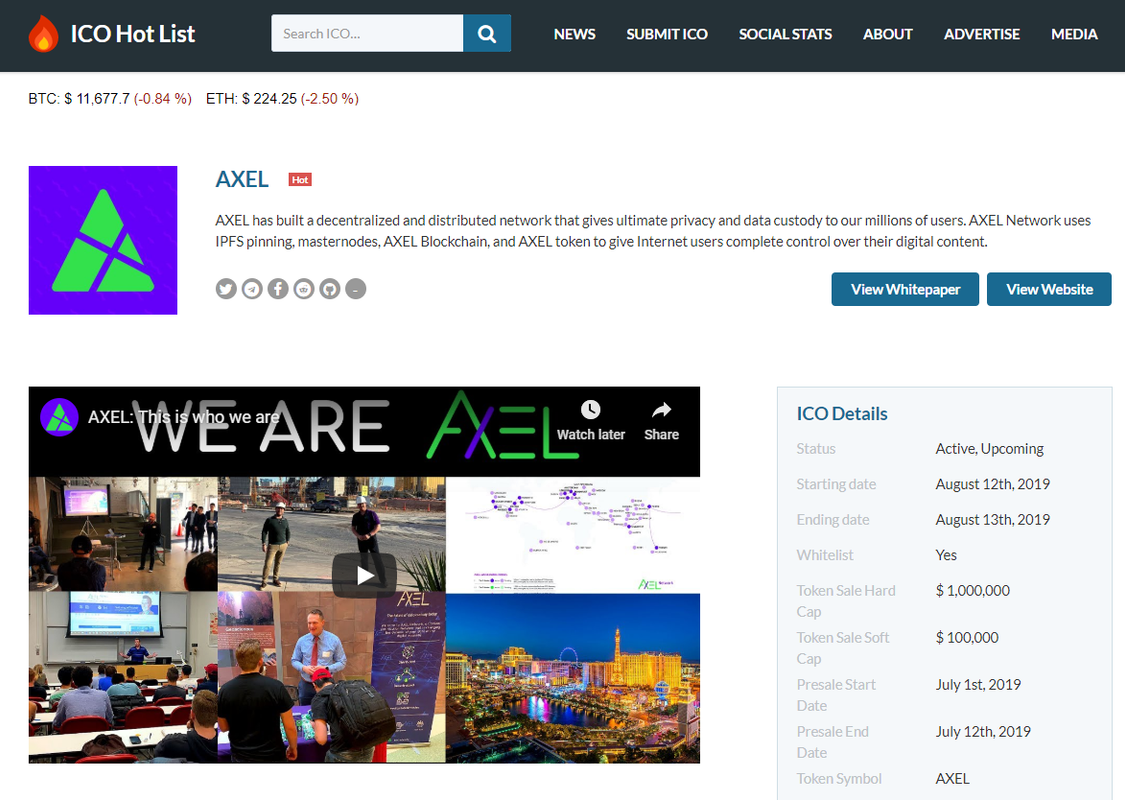Click the starting date 'August 12th, 2019'
The image size is (1125, 800).
coord(992,484)
